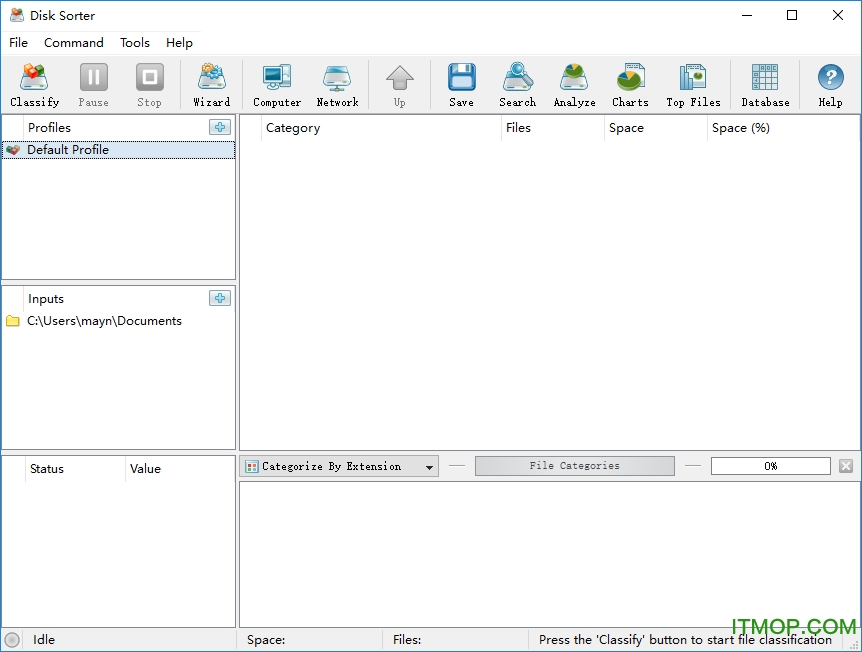The image size is (862, 652).
Task: Click the Idle status indicator icon
Action: [12, 640]
